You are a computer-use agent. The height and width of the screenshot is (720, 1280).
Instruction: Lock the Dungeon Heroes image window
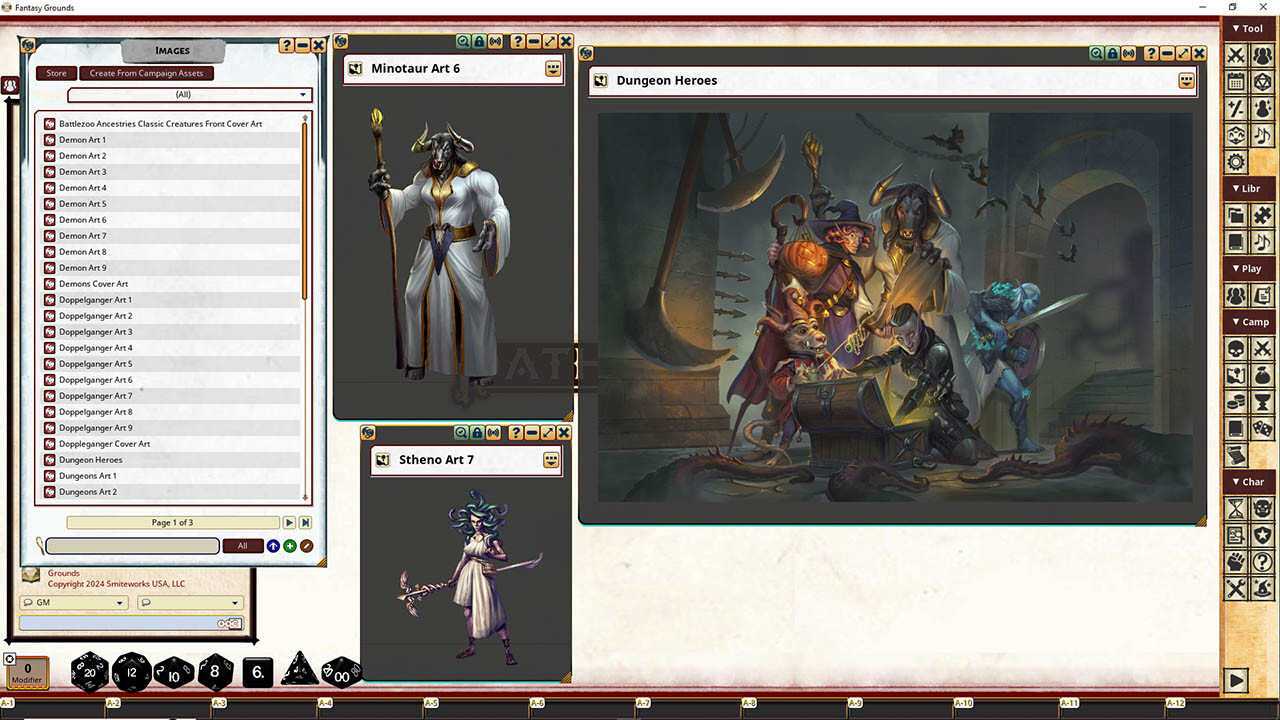click(x=1112, y=53)
